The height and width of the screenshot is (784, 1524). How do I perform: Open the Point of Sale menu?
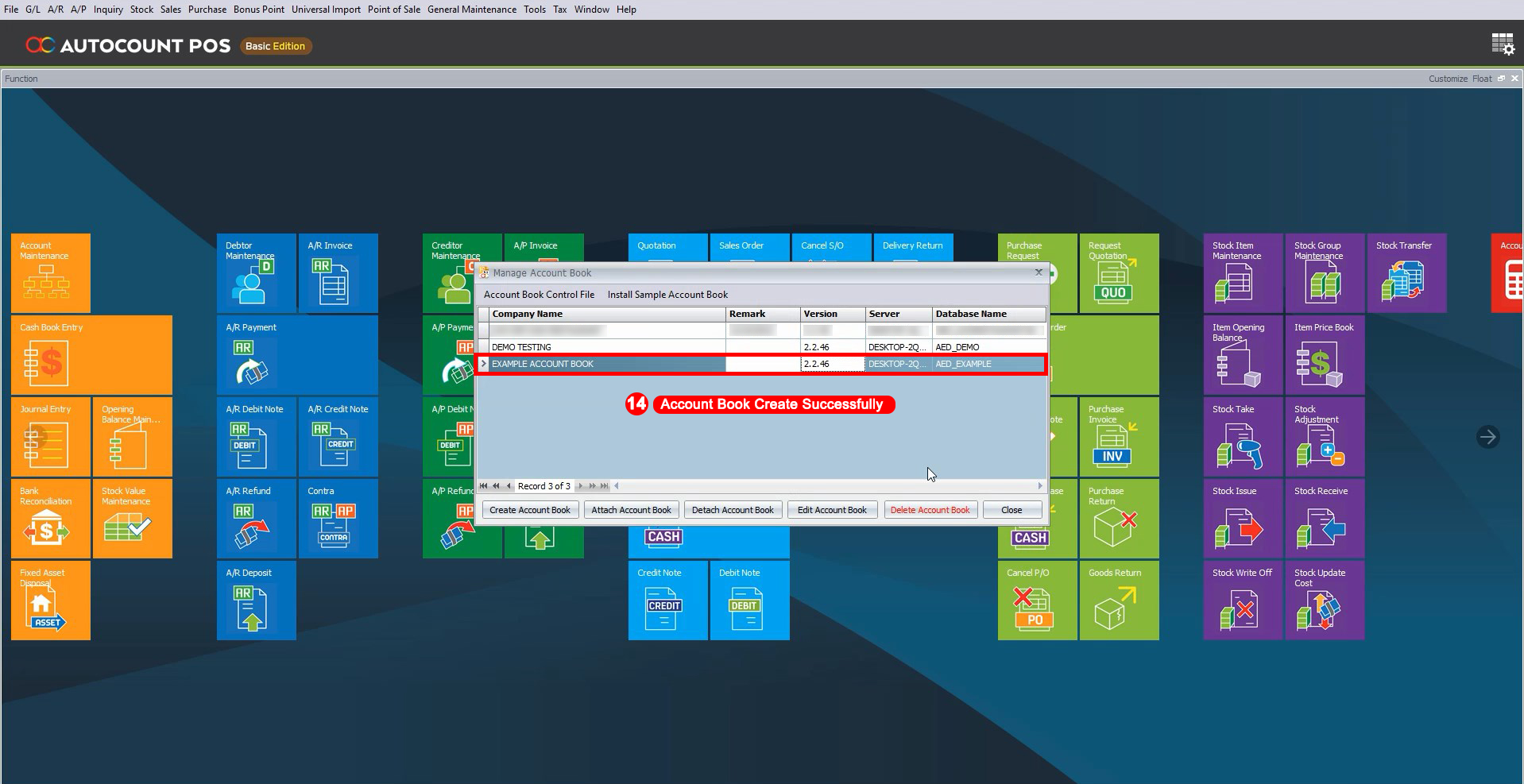click(x=394, y=10)
